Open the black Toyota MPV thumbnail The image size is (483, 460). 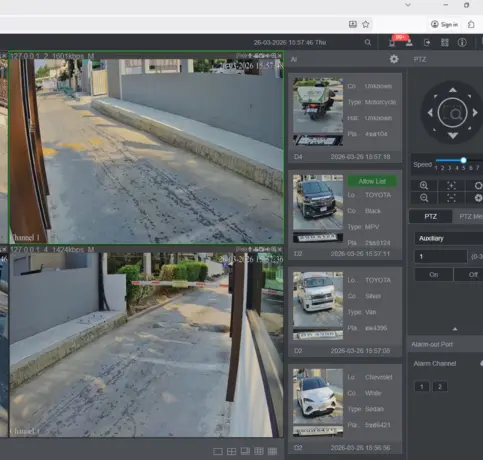click(x=318, y=202)
